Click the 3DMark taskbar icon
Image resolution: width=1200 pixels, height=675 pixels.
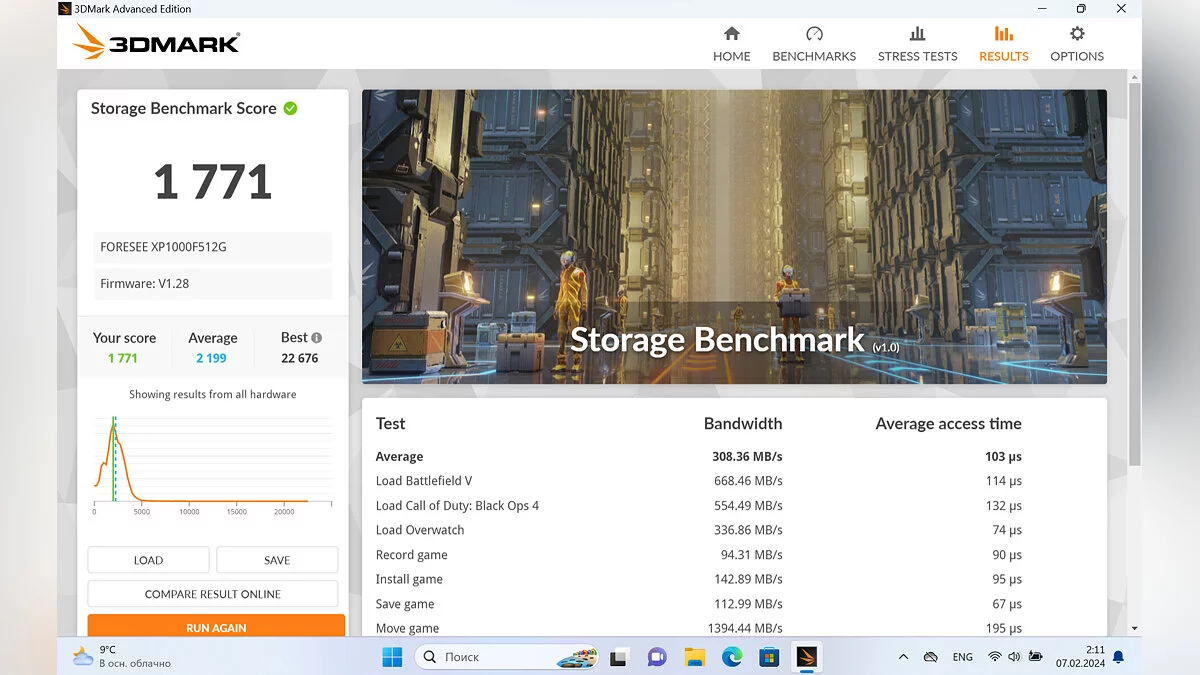coord(806,657)
